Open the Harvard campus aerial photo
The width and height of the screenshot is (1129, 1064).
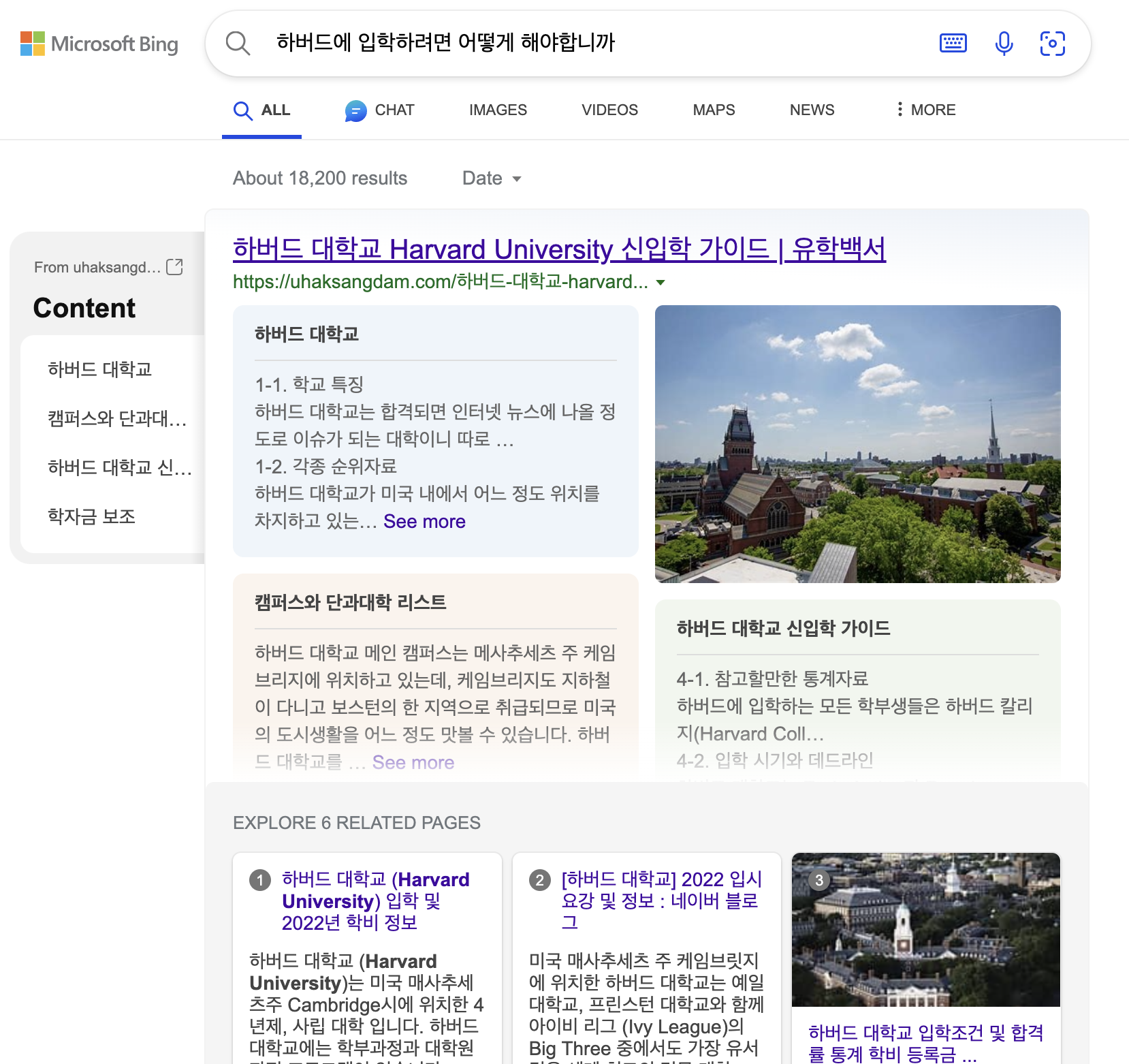(858, 444)
